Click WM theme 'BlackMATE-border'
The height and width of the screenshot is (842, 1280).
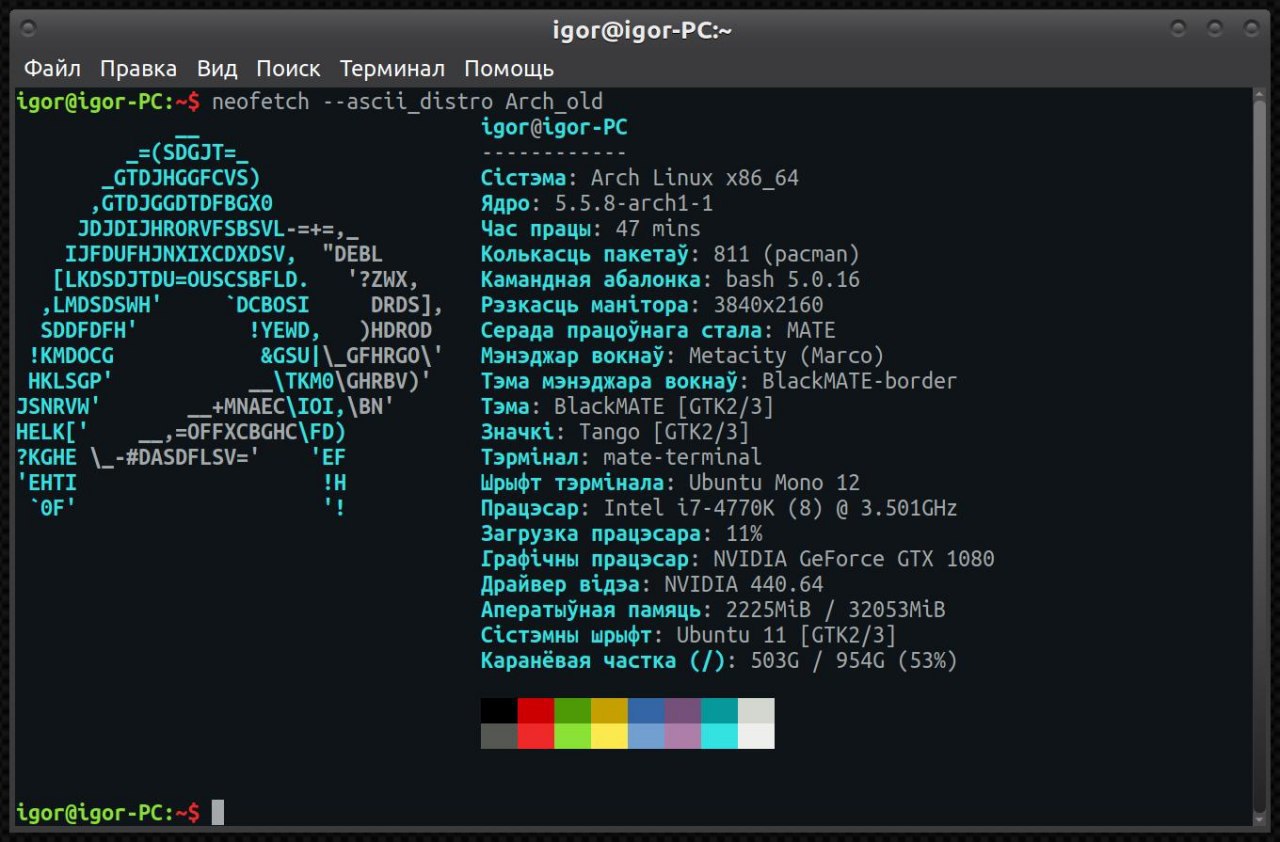tap(860, 381)
